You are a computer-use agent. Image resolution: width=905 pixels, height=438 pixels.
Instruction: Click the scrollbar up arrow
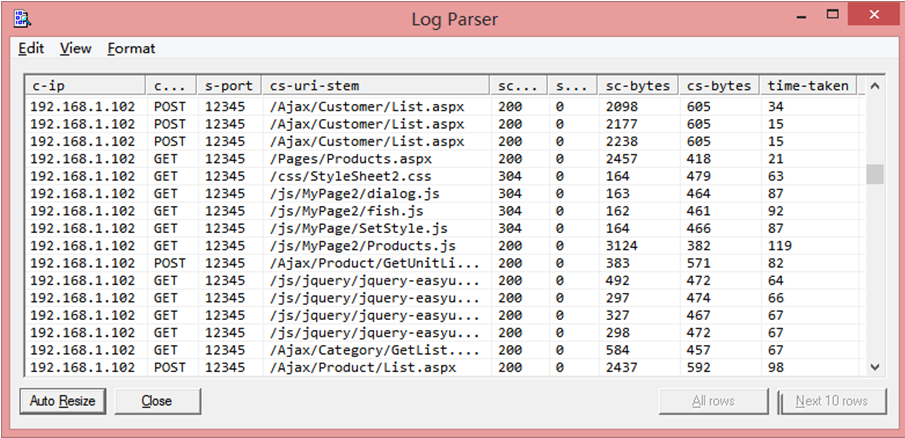875,87
